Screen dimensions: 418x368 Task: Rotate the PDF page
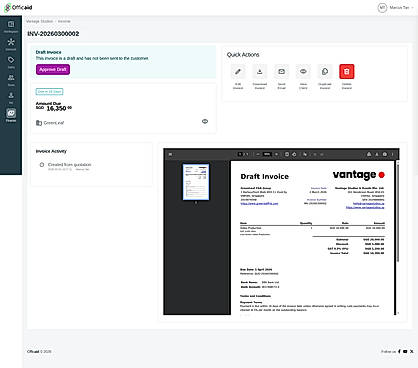pos(294,154)
